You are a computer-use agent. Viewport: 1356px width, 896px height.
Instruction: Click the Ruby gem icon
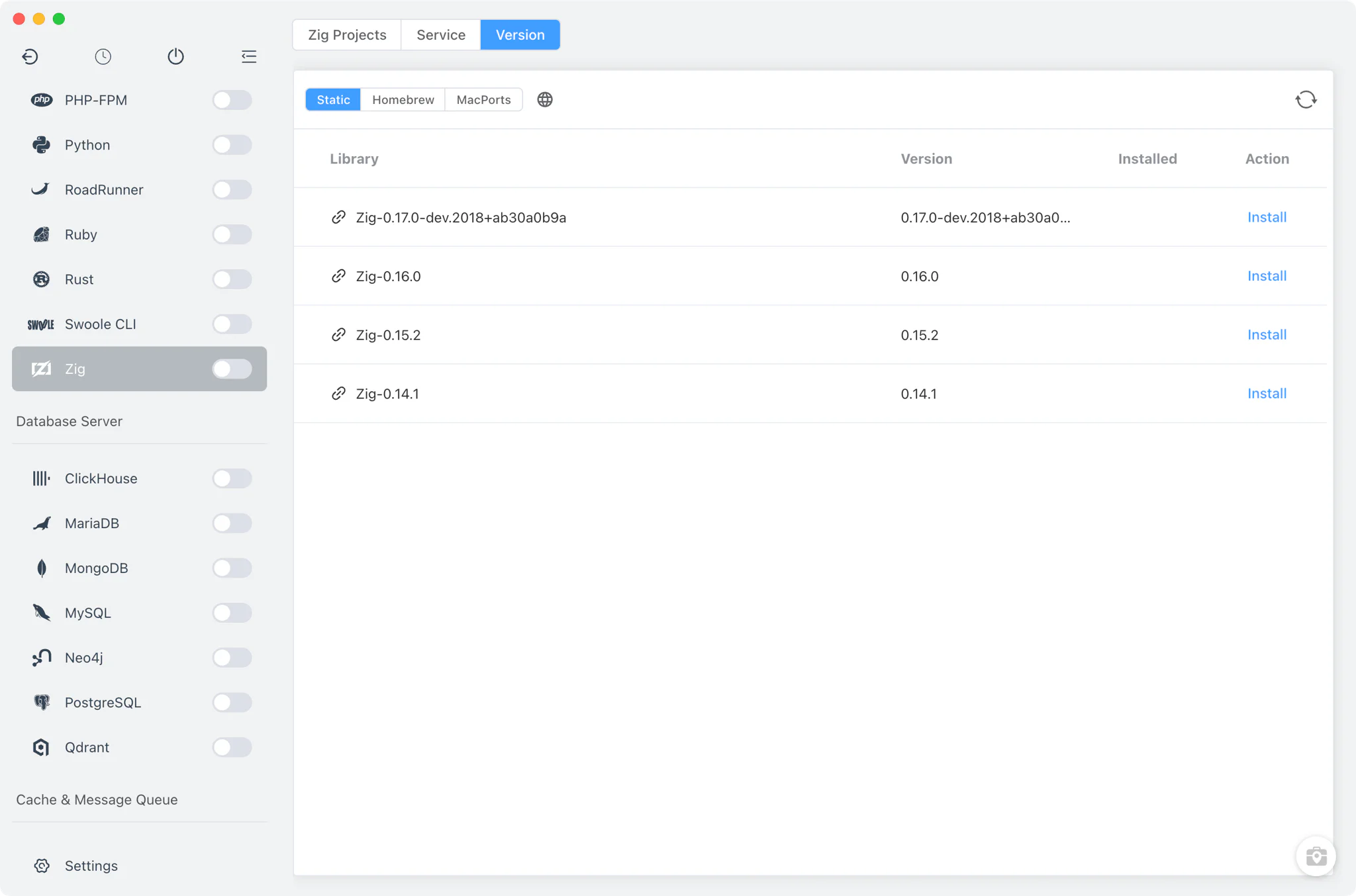coord(41,234)
